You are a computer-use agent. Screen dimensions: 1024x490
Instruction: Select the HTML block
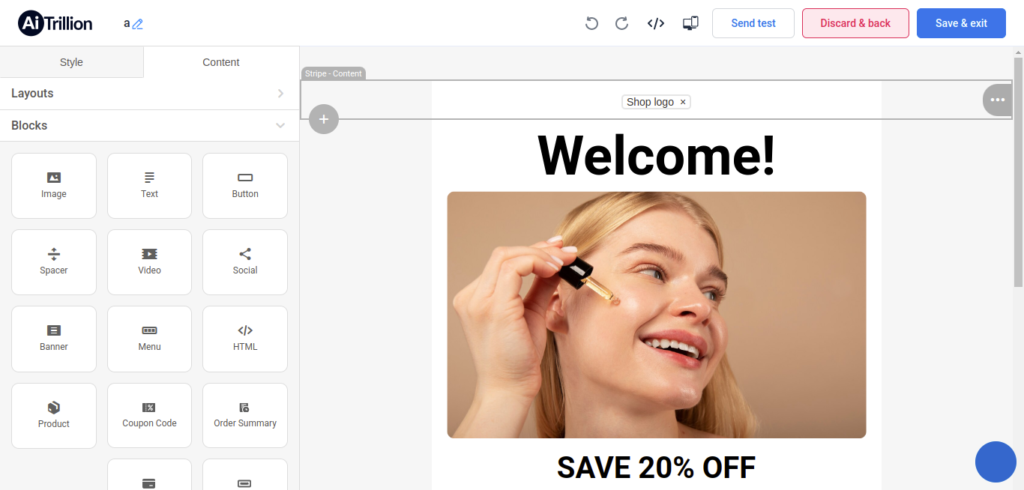[x=245, y=338]
